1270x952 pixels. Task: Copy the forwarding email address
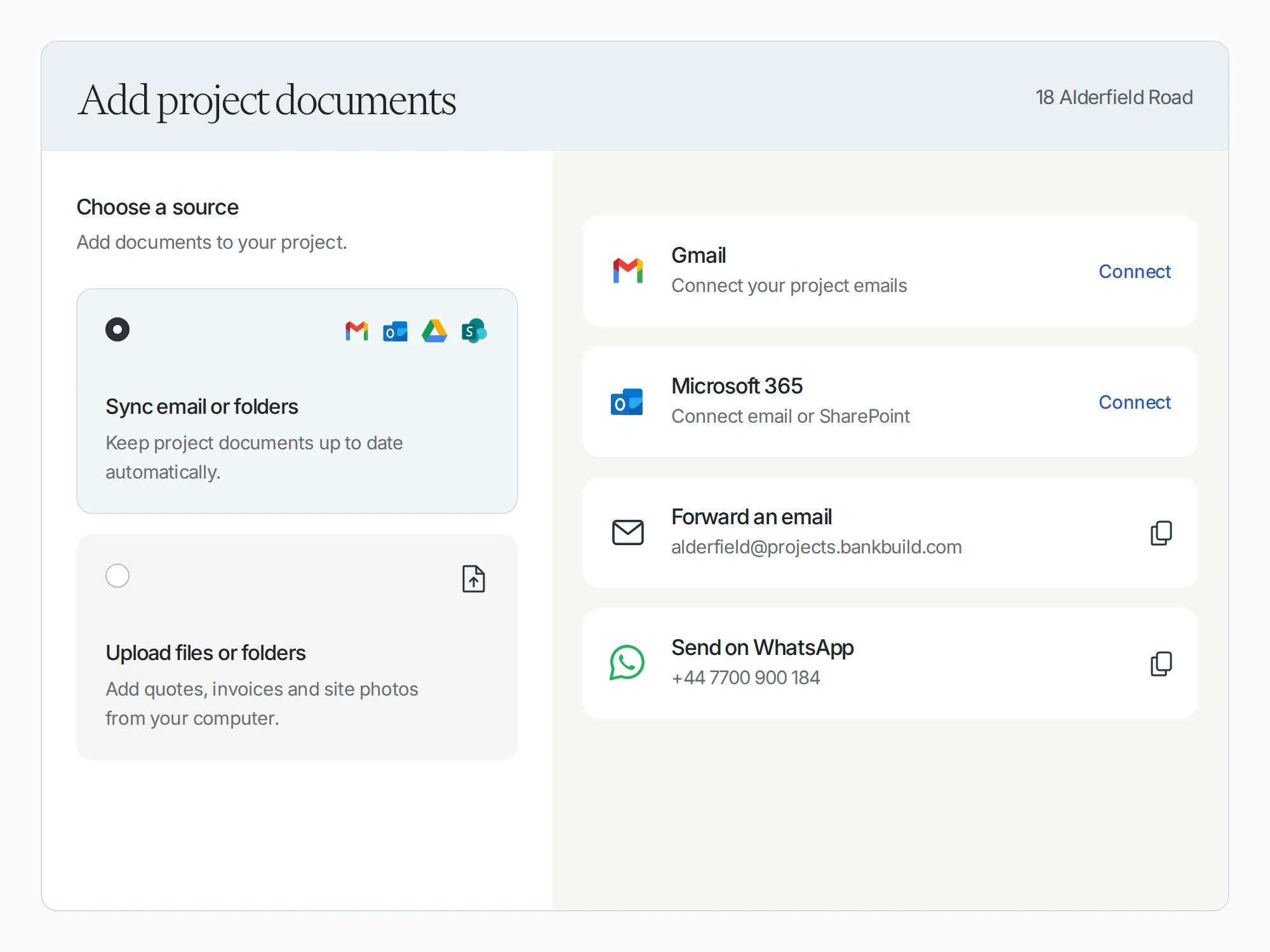1161,532
